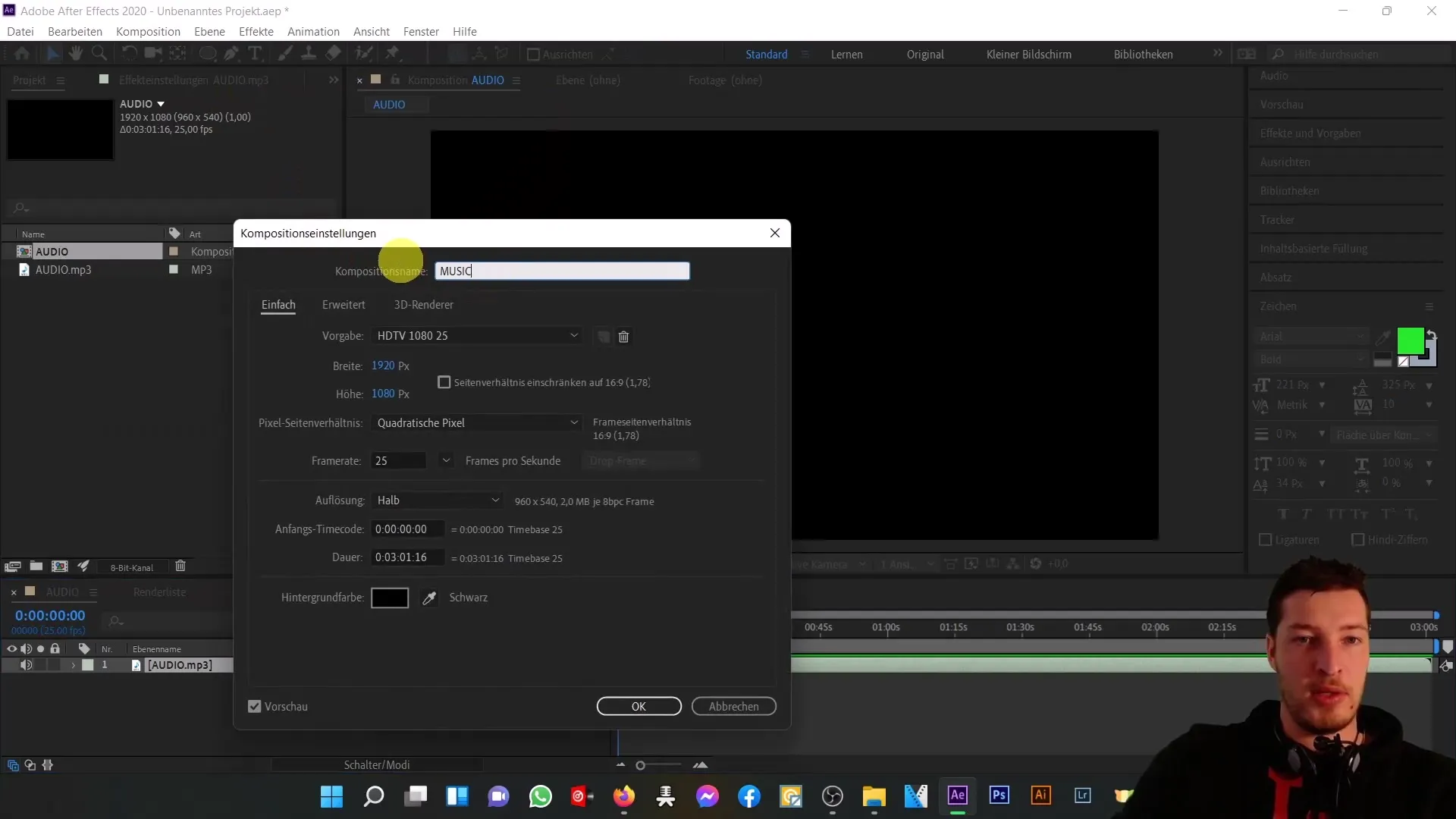Delete the HDTV 1080 25 preset

click(623, 337)
